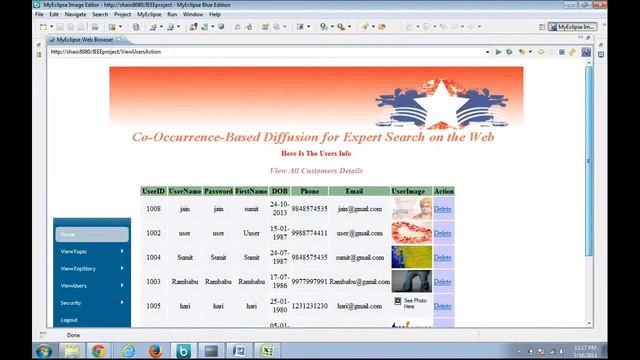Click Logout in the sidebar
Viewport: 640px width, 360px height.
click(69, 320)
